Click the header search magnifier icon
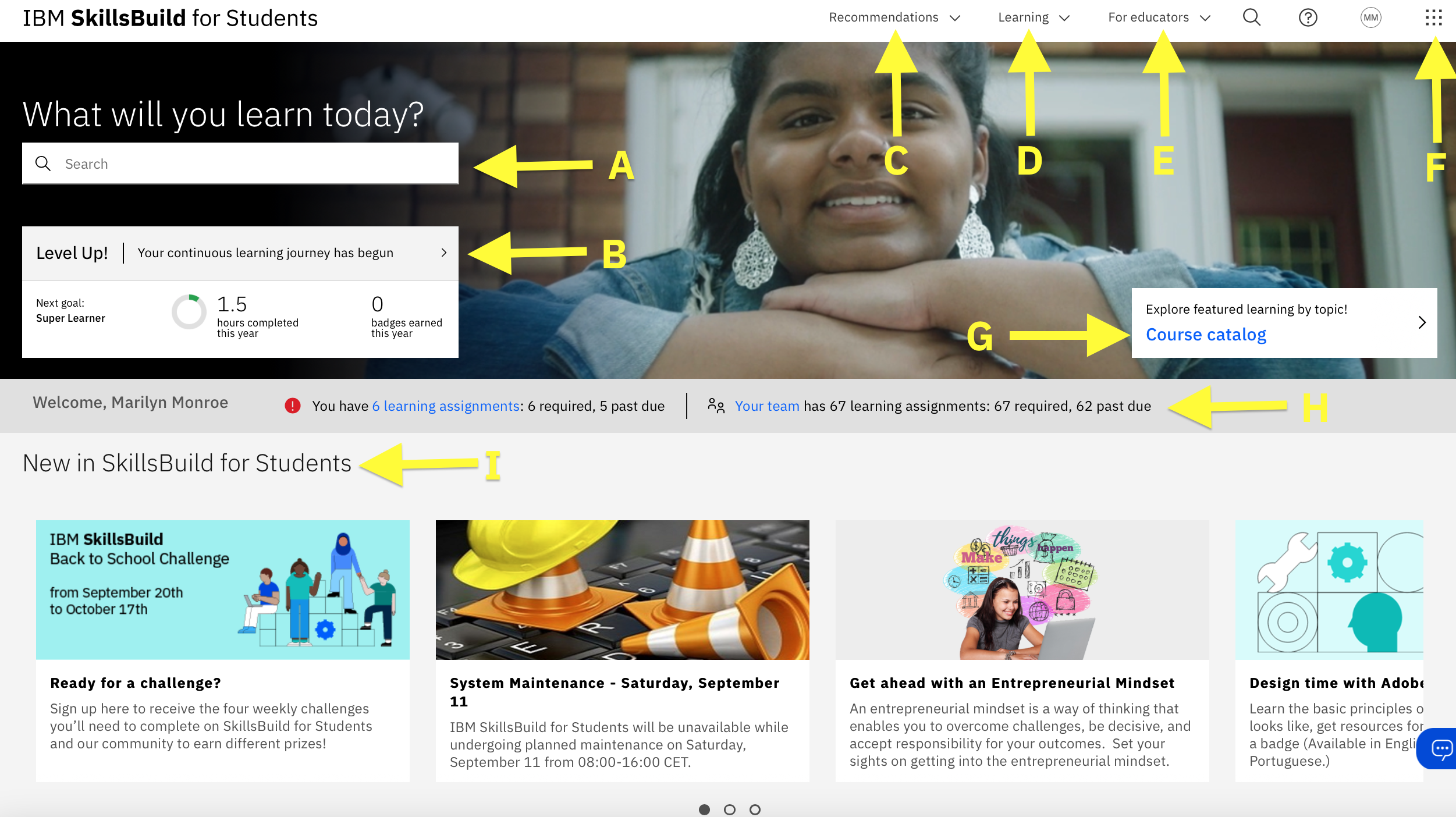This screenshot has height=817, width=1456. click(x=1251, y=17)
